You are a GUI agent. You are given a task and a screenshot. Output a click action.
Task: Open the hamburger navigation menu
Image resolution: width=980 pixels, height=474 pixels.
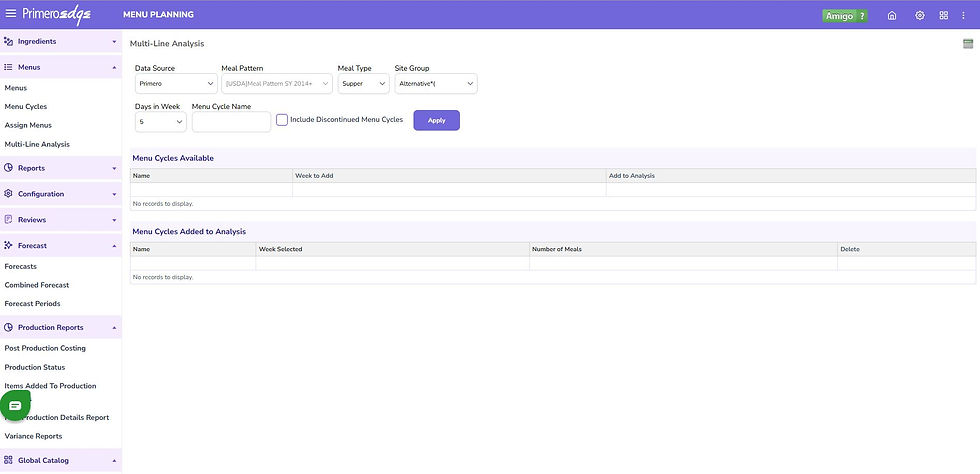coord(11,14)
